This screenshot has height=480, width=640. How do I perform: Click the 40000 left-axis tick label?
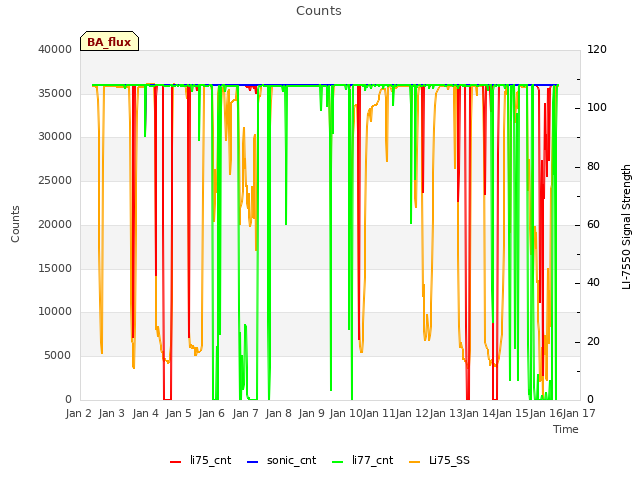click(x=55, y=49)
